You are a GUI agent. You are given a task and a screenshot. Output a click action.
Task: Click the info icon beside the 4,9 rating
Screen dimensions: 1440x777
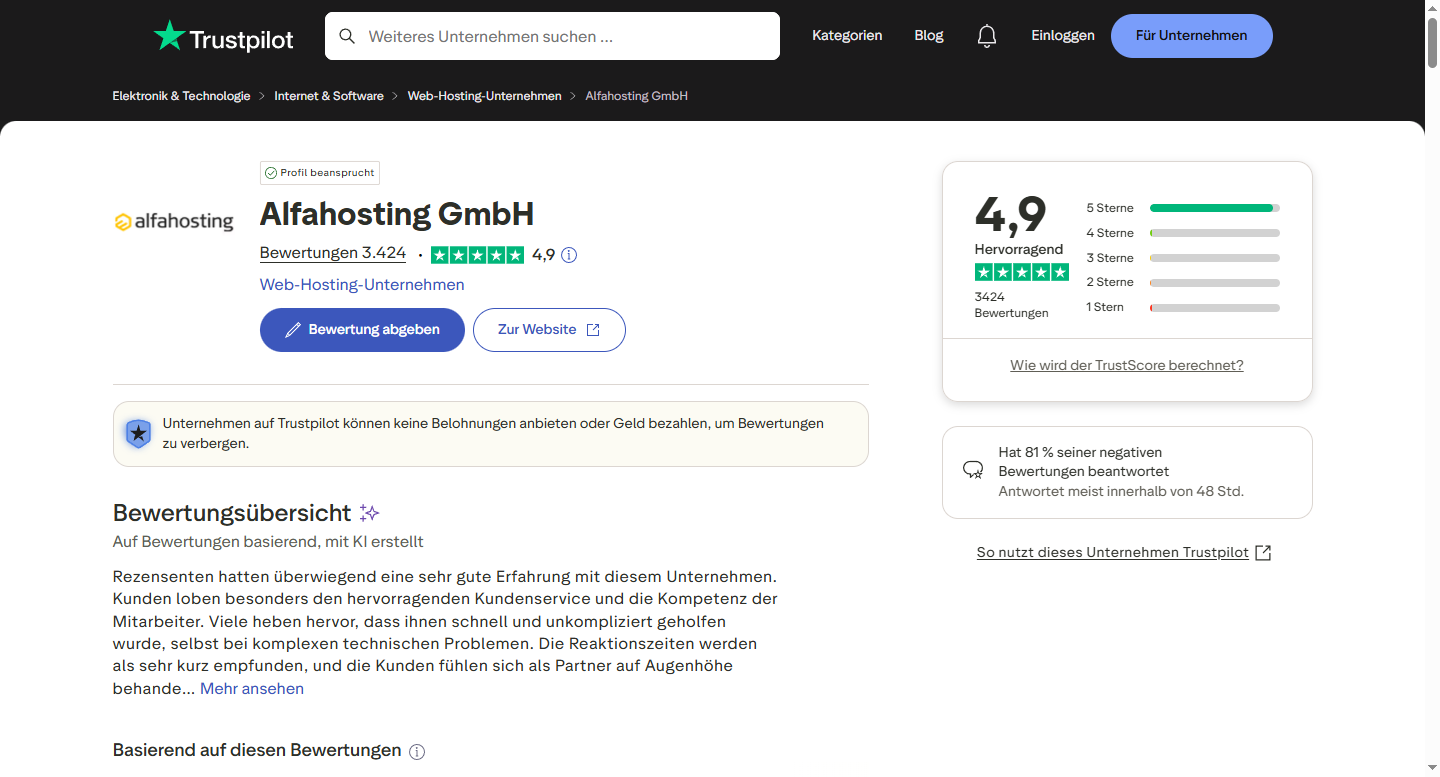(569, 255)
